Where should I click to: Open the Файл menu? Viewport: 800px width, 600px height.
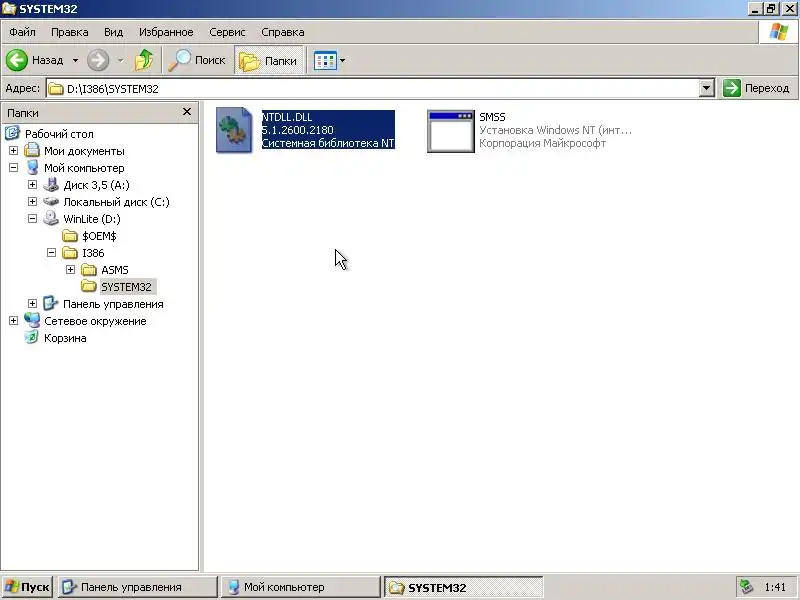click(x=22, y=32)
